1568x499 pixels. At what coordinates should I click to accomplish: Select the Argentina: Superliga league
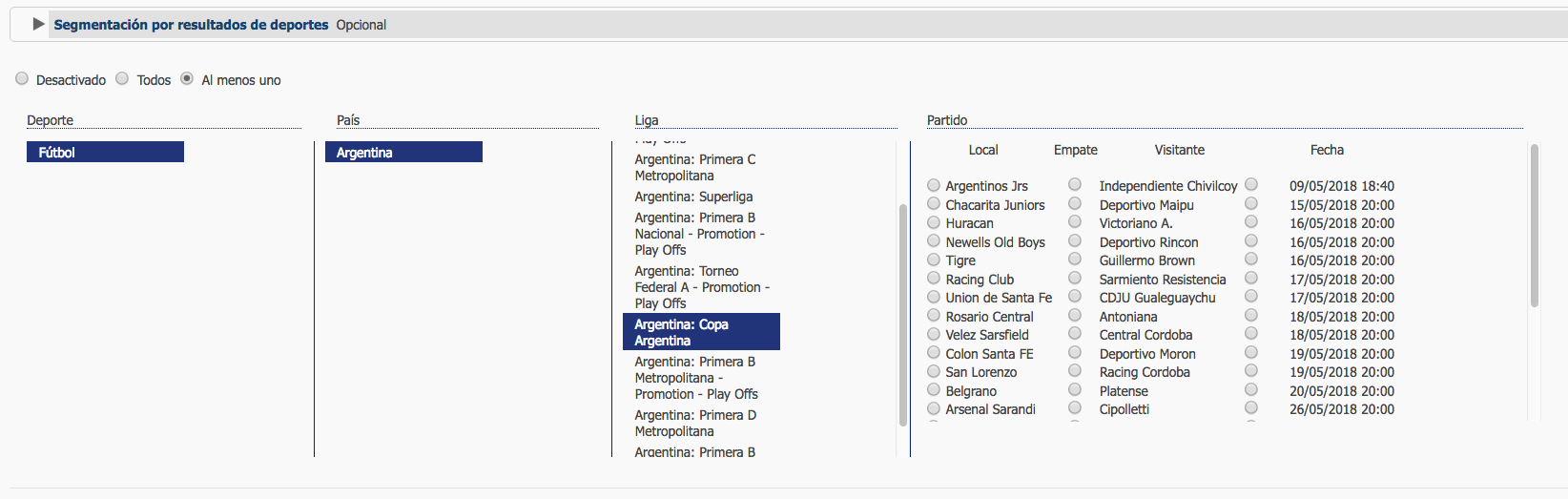(x=693, y=197)
